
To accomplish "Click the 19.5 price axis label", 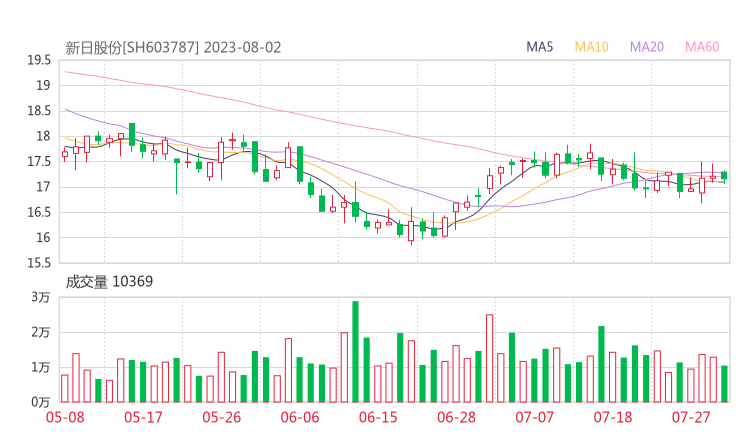I will 39,60.
